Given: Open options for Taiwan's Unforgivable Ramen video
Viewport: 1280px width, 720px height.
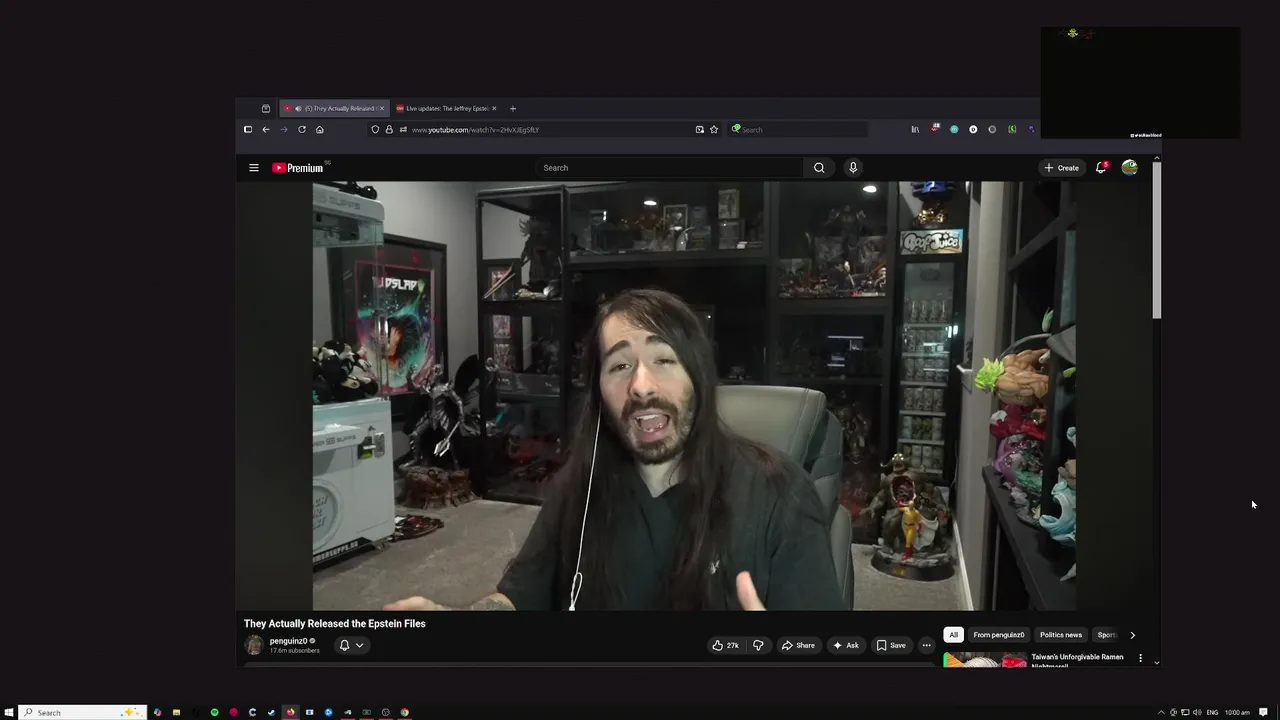Looking at the screenshot, I should point(1140,658).
